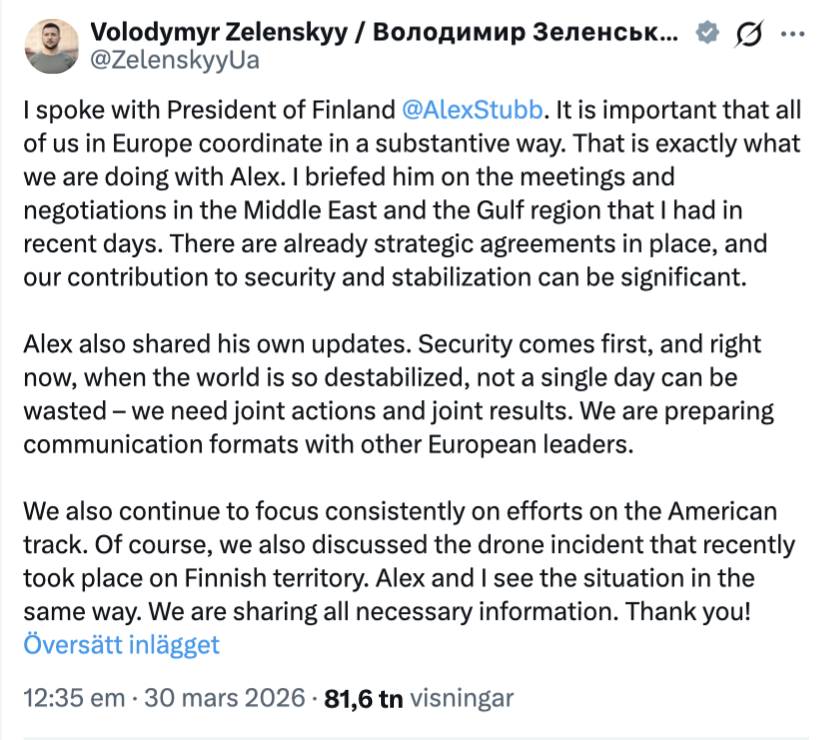Click the Översätt inlägget translate link
The width and height of the screenshot is (826, 740).
(120, 644)
